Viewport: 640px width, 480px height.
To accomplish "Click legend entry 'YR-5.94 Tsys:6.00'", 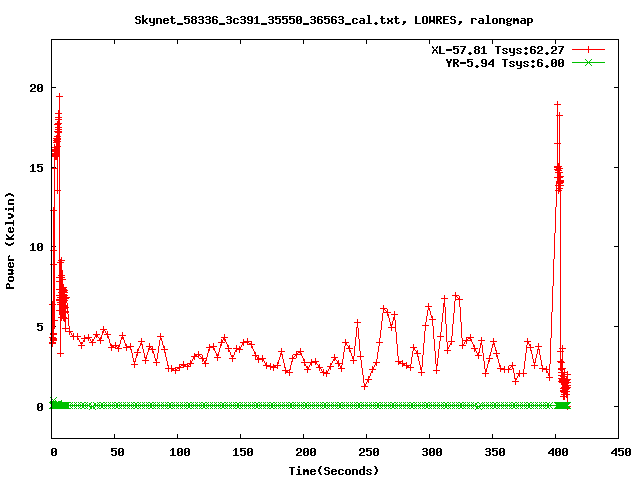I will click(x=504, y=63).
